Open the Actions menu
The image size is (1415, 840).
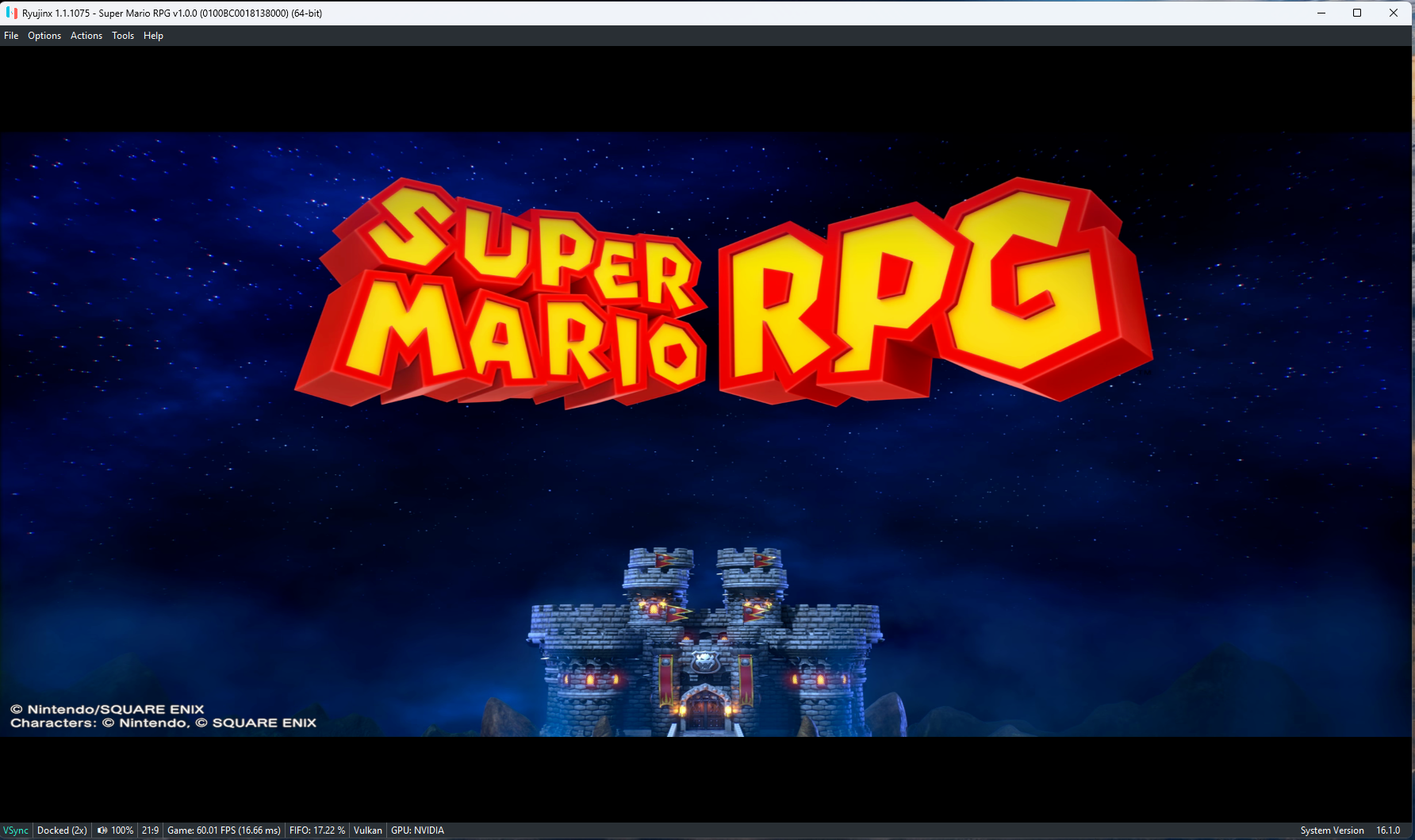coord(86,36)
